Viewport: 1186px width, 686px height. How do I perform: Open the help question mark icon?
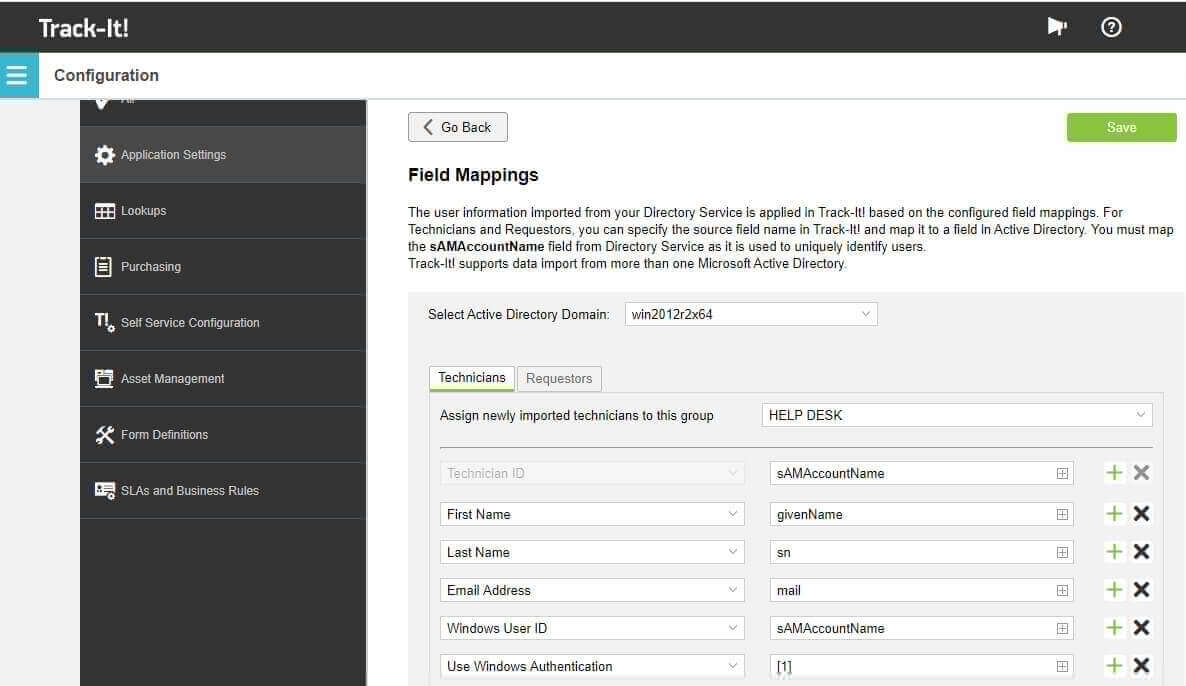pyautogui.click(x=1110, y=27)
